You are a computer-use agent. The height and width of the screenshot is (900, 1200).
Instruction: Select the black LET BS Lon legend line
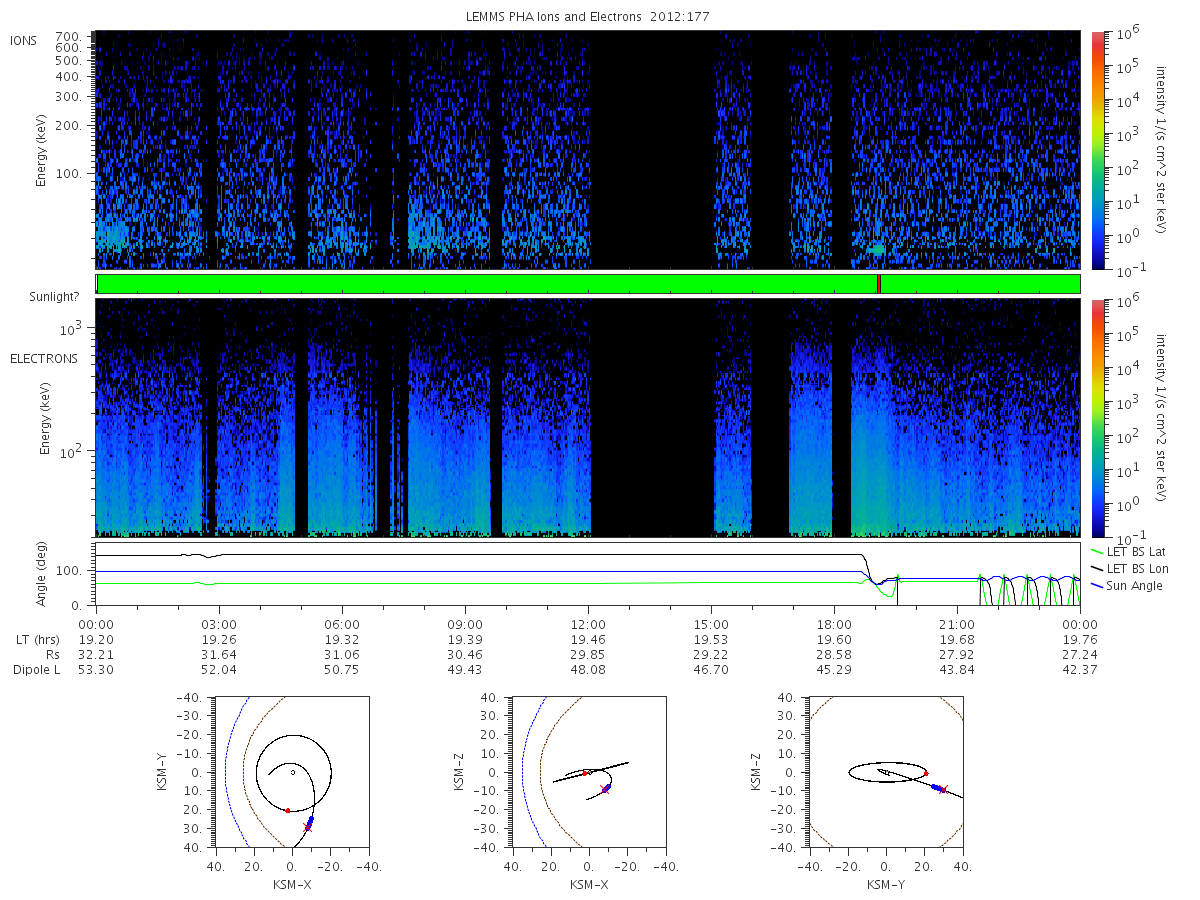point(1097,568)
